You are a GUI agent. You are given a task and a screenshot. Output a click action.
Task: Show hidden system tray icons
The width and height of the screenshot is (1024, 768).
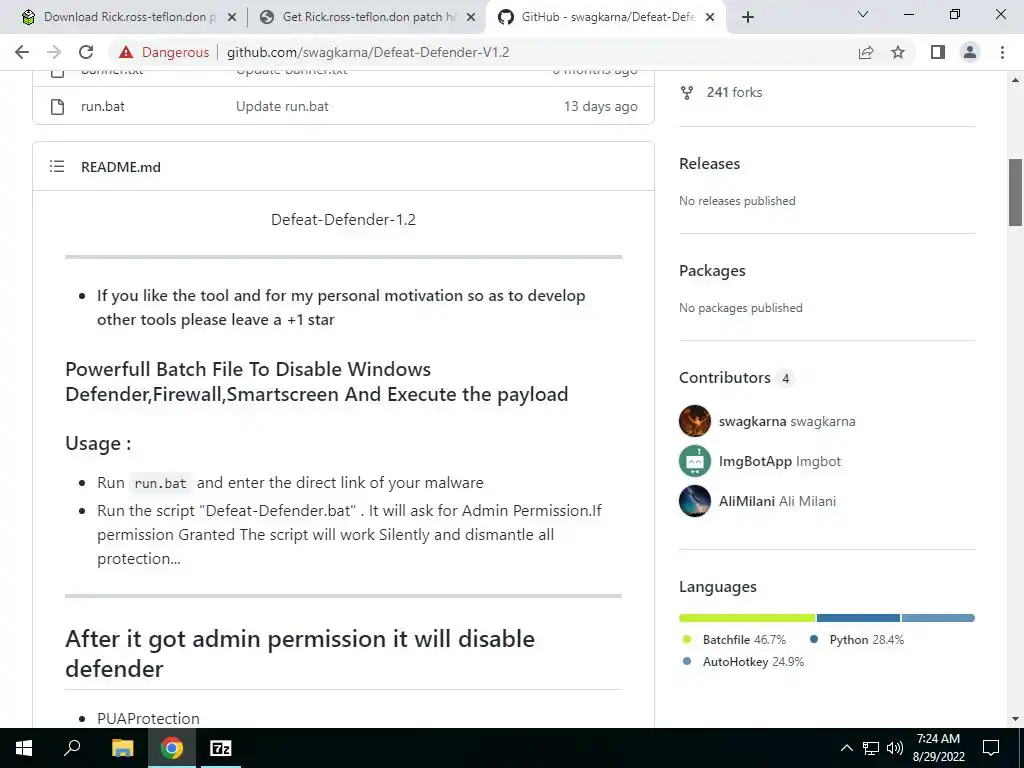click(x=846, y=748)
